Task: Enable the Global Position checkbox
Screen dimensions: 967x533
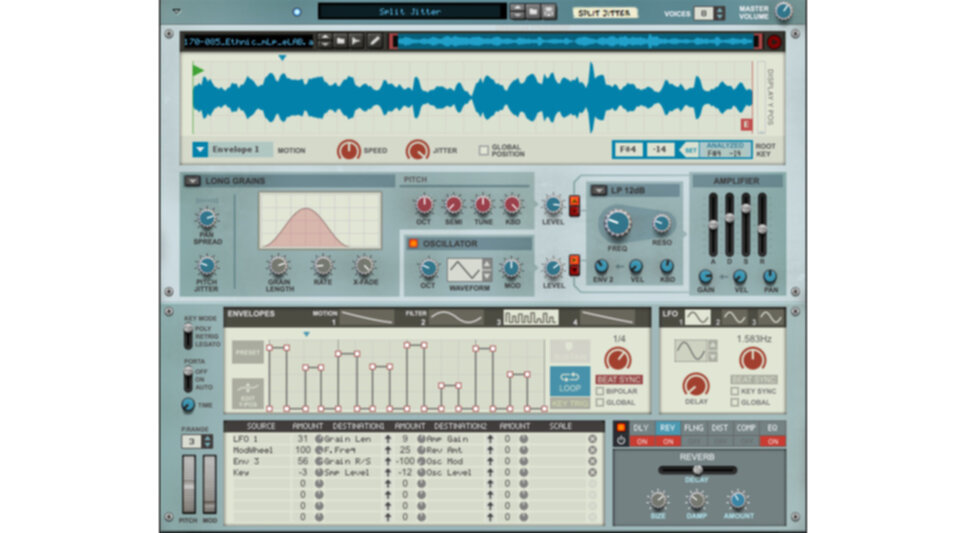Action: tap(485, 150)
